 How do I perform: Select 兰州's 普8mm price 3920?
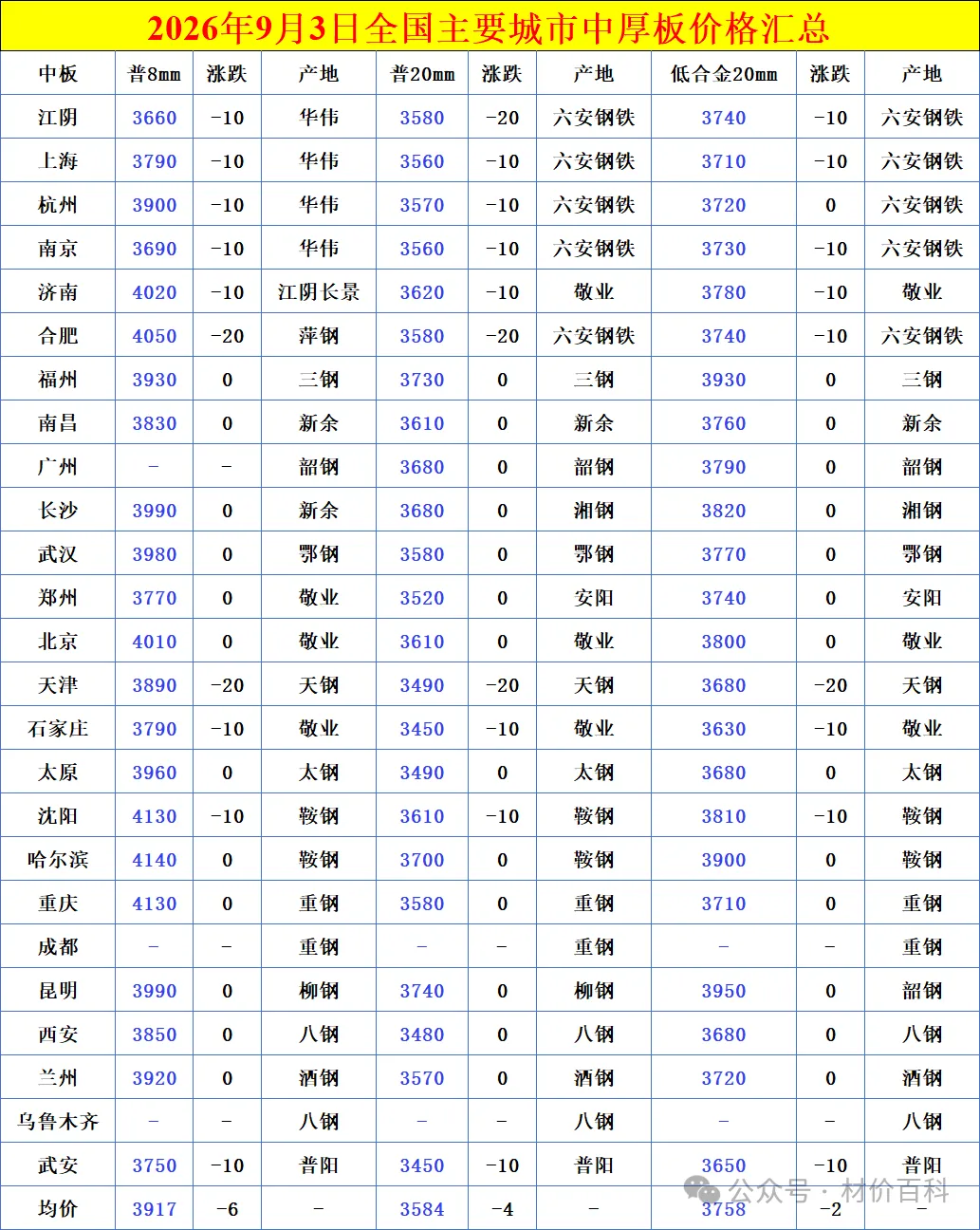click(155, 1078)
